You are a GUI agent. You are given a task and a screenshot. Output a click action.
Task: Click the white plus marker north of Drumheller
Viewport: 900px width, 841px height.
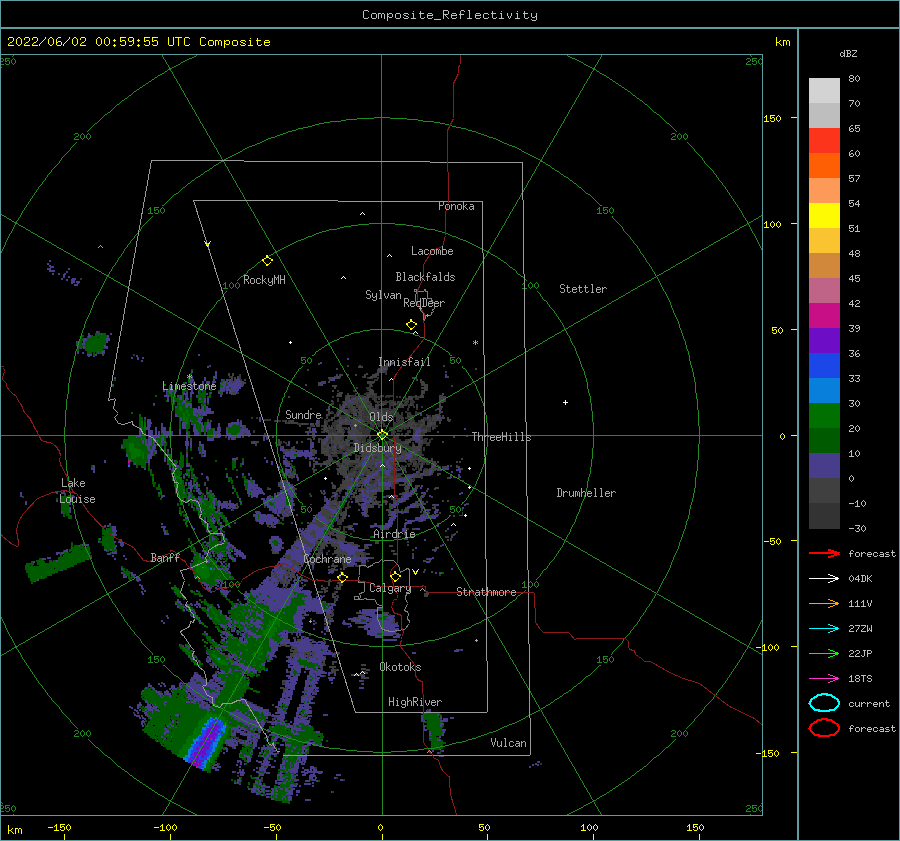click(565, 402)
